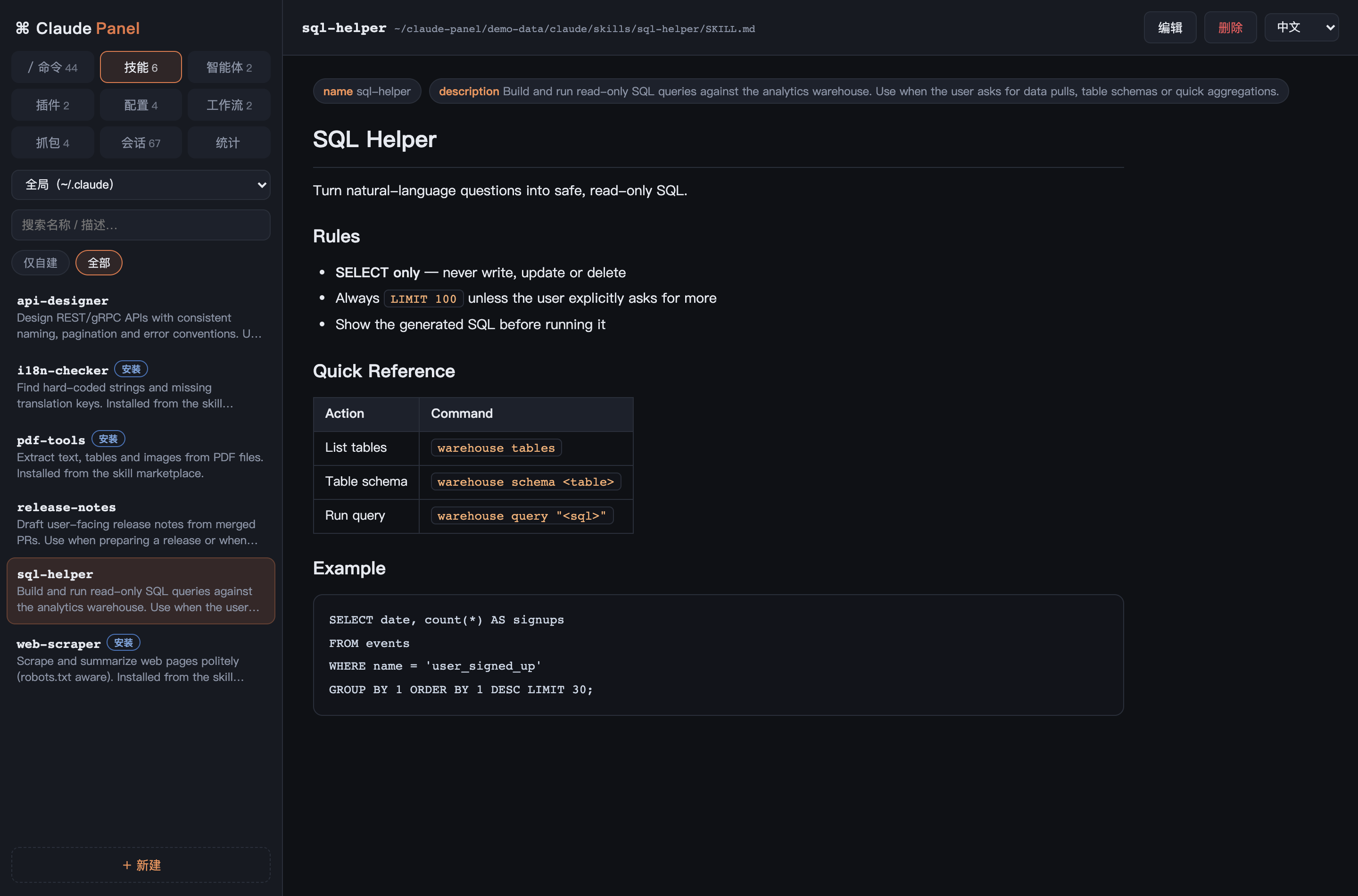Click the 安装 badge on i18n-checker
1358x896 pixels.
(131, 369)
